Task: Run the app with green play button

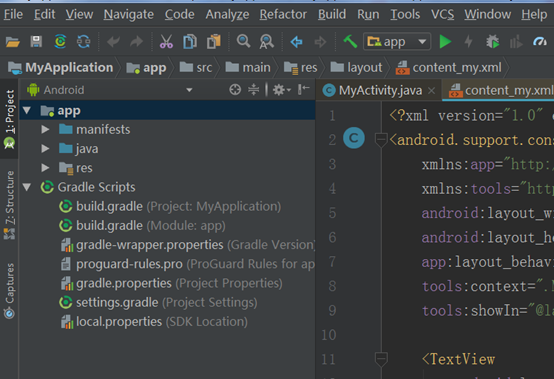Action: pyautogui.click(x=445, y=42)
